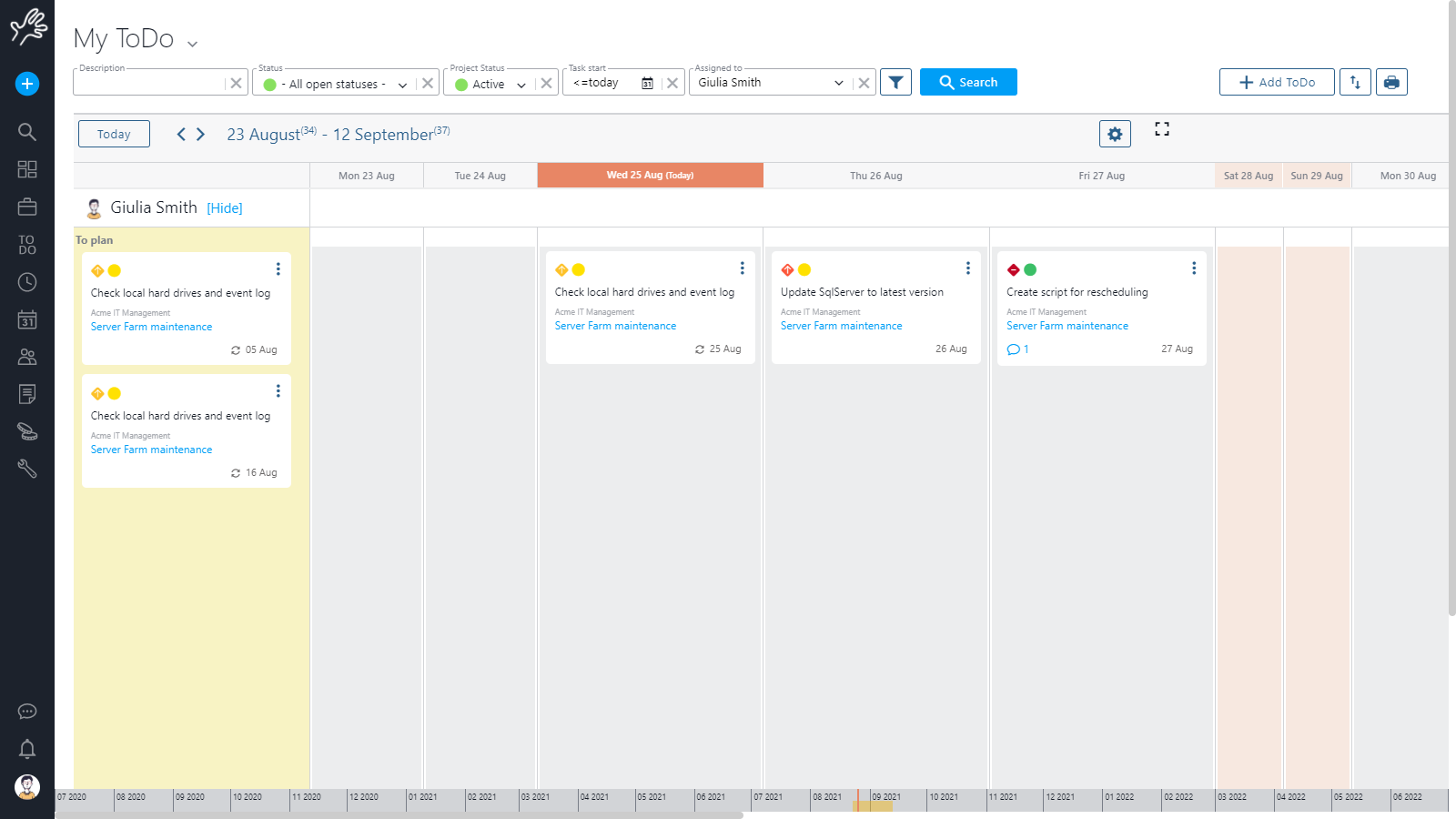Click the Description filter input field
1456x819 pixels.
click(x=148, y=83)
